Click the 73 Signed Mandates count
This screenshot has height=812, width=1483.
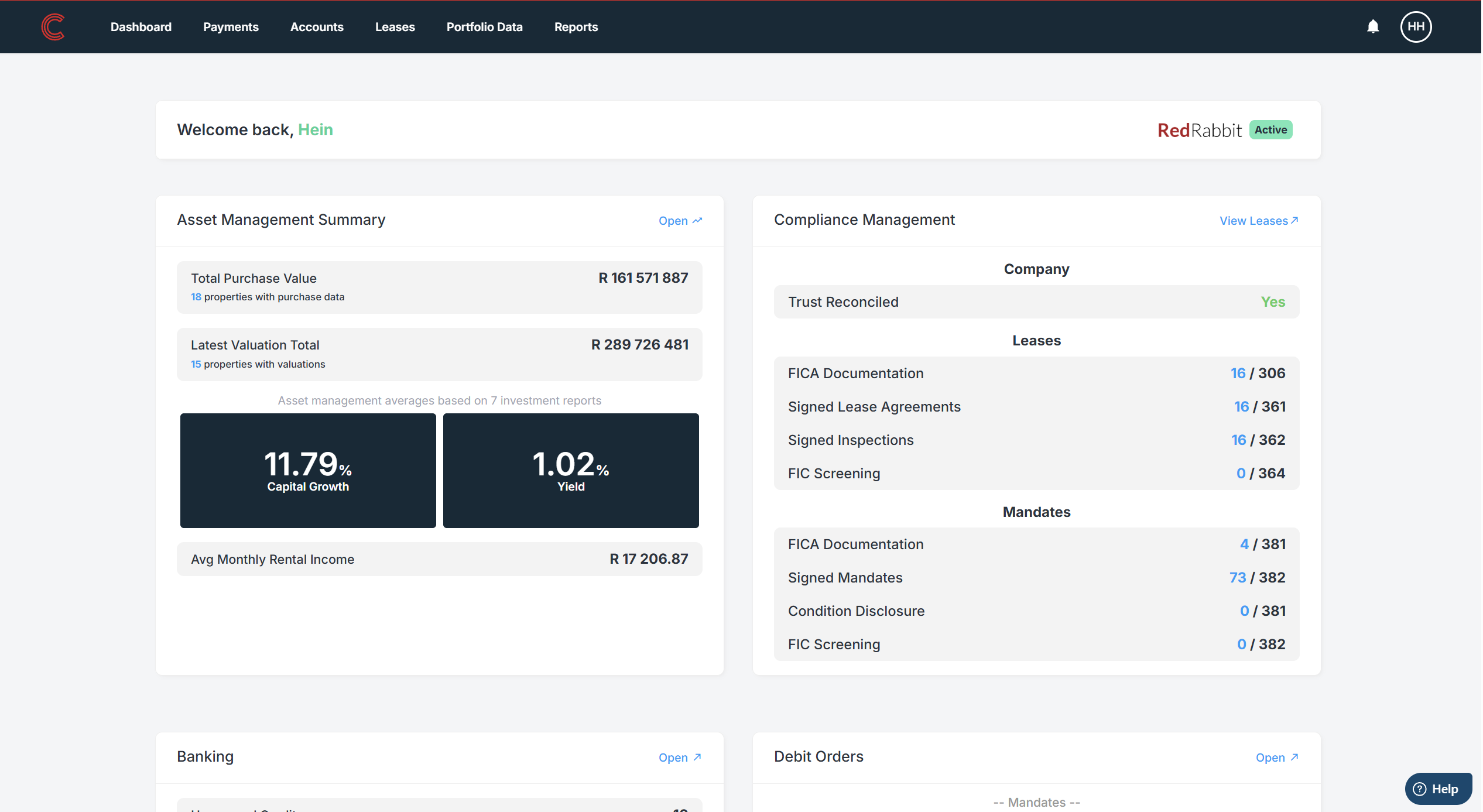(x=1237, y=578)
